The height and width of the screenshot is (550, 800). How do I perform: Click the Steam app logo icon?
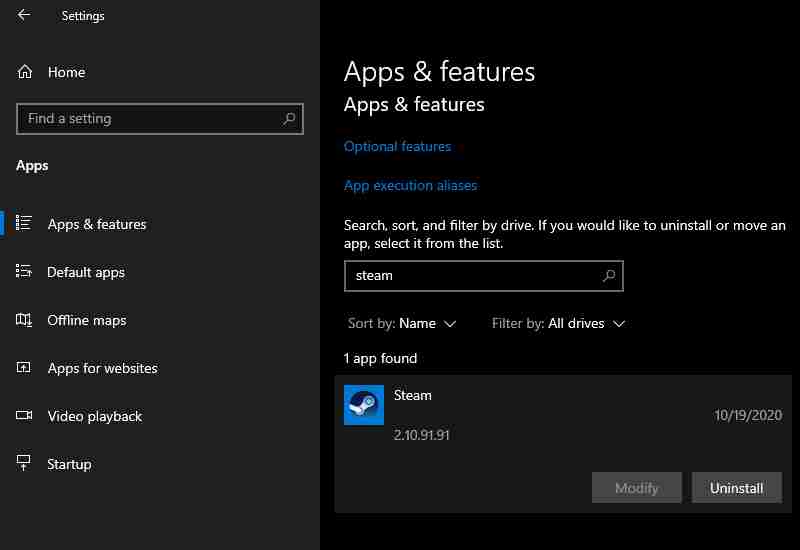[364, 405]
